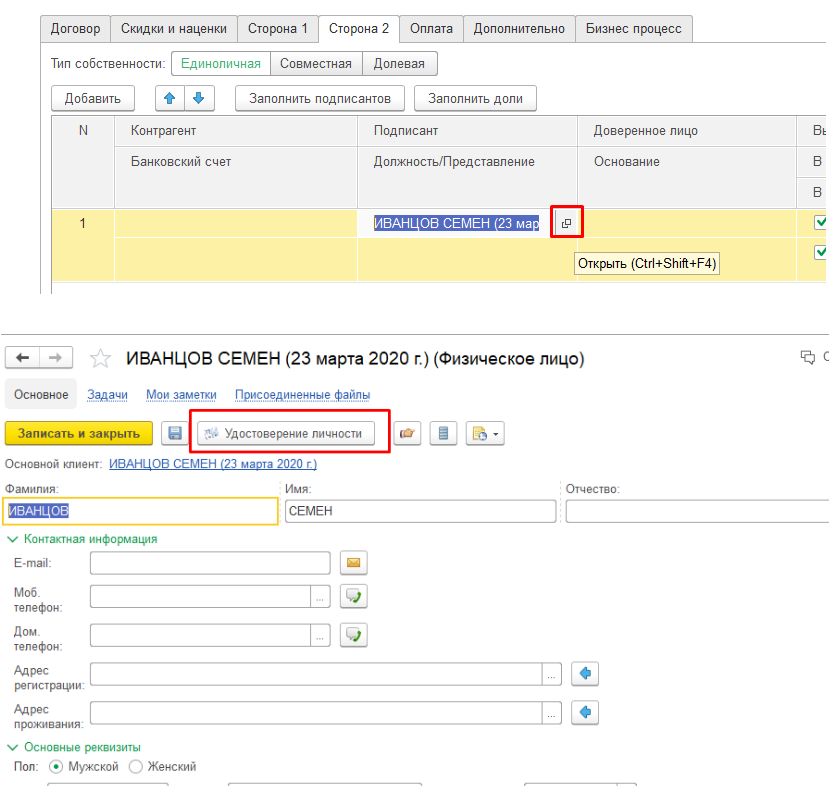Click the envelope icon beside E-mail field
This screenshot has height=786, width=829.
click(x=353, y=563)
